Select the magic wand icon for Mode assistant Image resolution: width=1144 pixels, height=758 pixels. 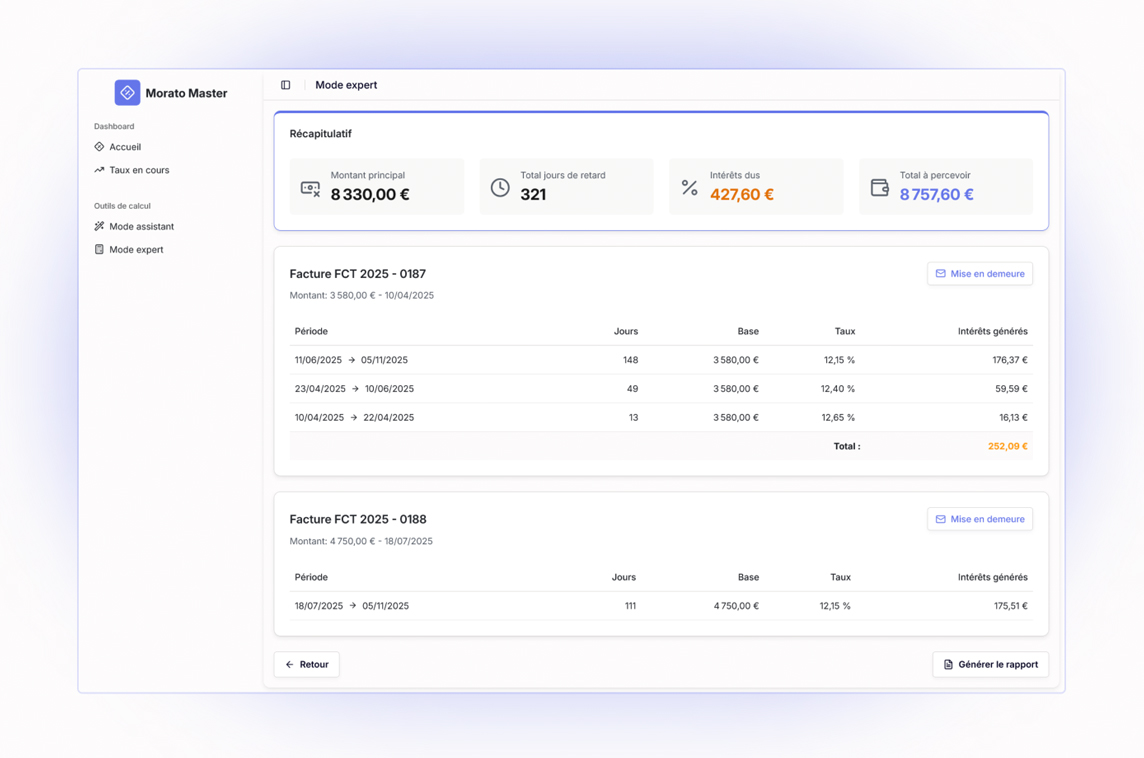pyautogui.click(x=101, y=226)
